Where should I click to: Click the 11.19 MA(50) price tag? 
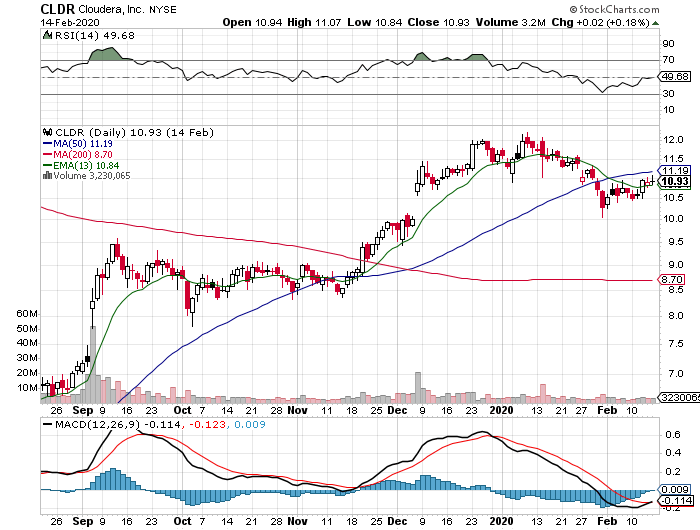(677, 170)
